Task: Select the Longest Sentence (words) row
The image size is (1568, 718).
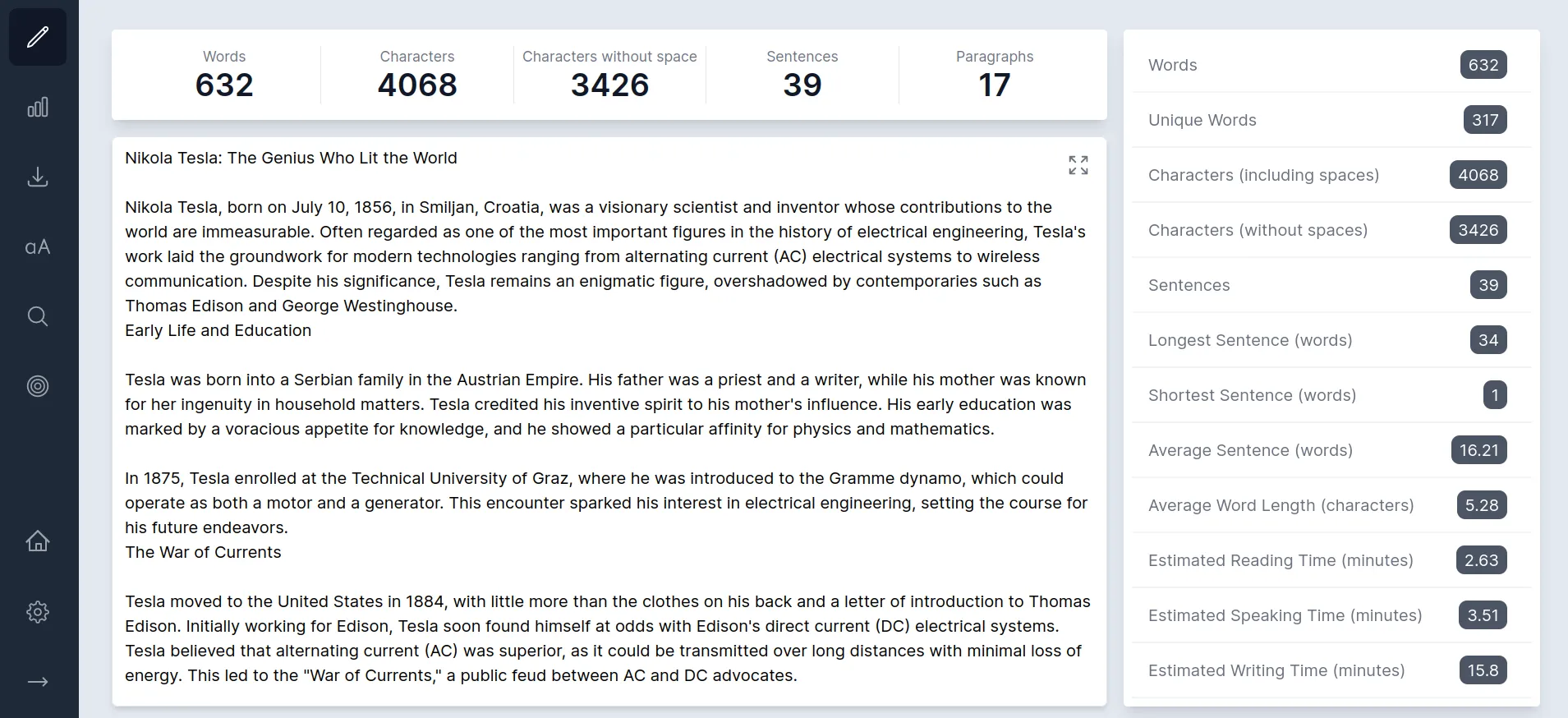Action: tap(1331, 340)
